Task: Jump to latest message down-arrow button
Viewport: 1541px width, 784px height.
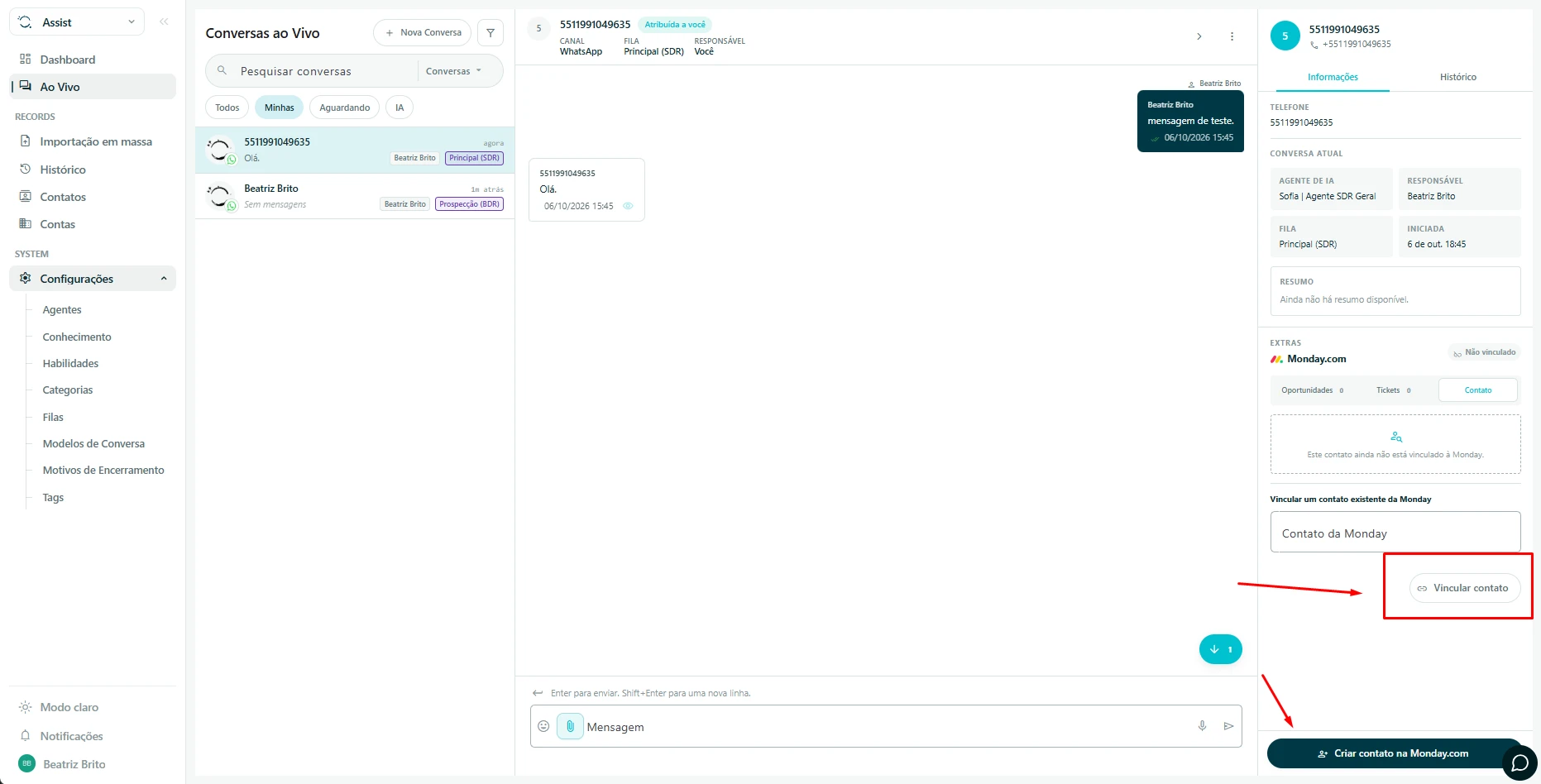Action: click(x=1220, y=649)
